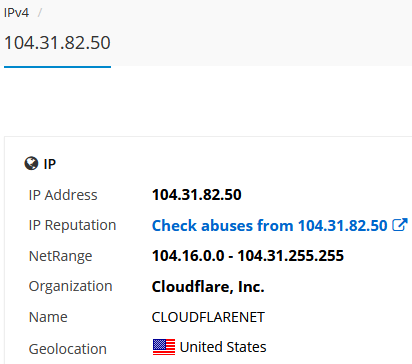Click the globe icon beside IP heading
Image resolution: width=412 pixels, height=364 pixels.
click(x=31, y=164)
